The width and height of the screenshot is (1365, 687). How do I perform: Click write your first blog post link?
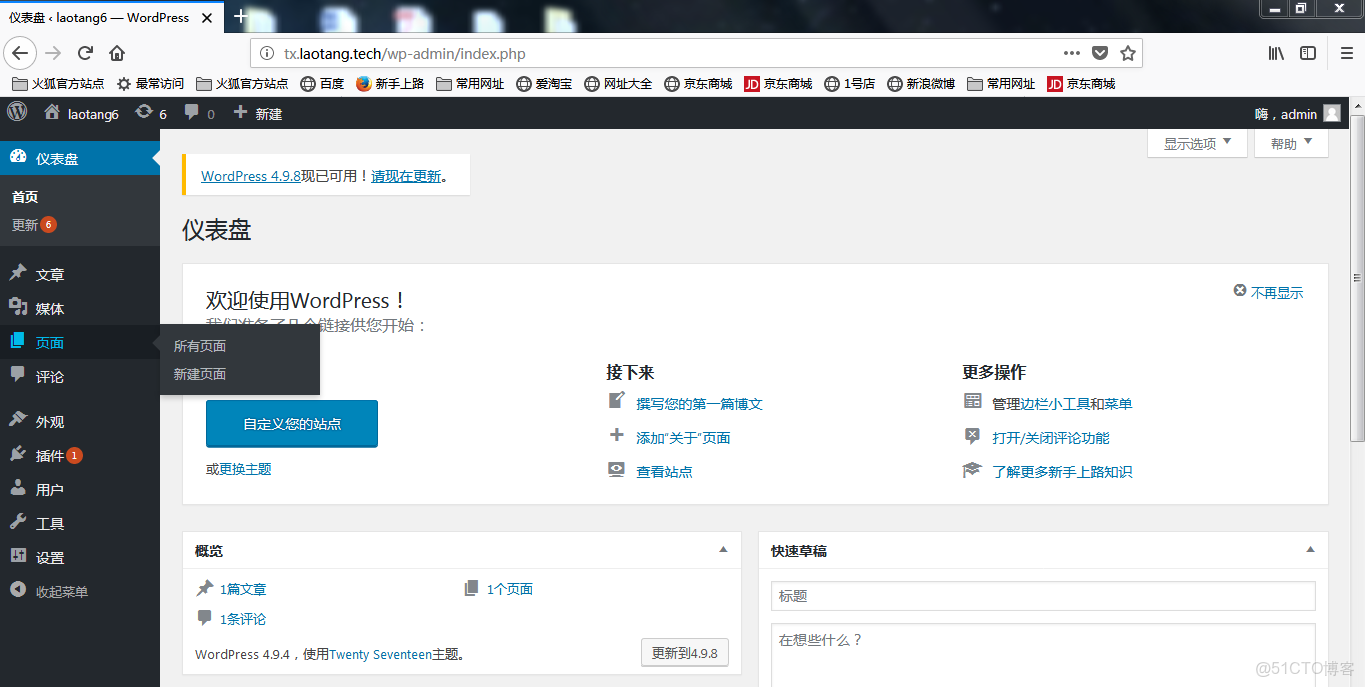click(699, 404)
